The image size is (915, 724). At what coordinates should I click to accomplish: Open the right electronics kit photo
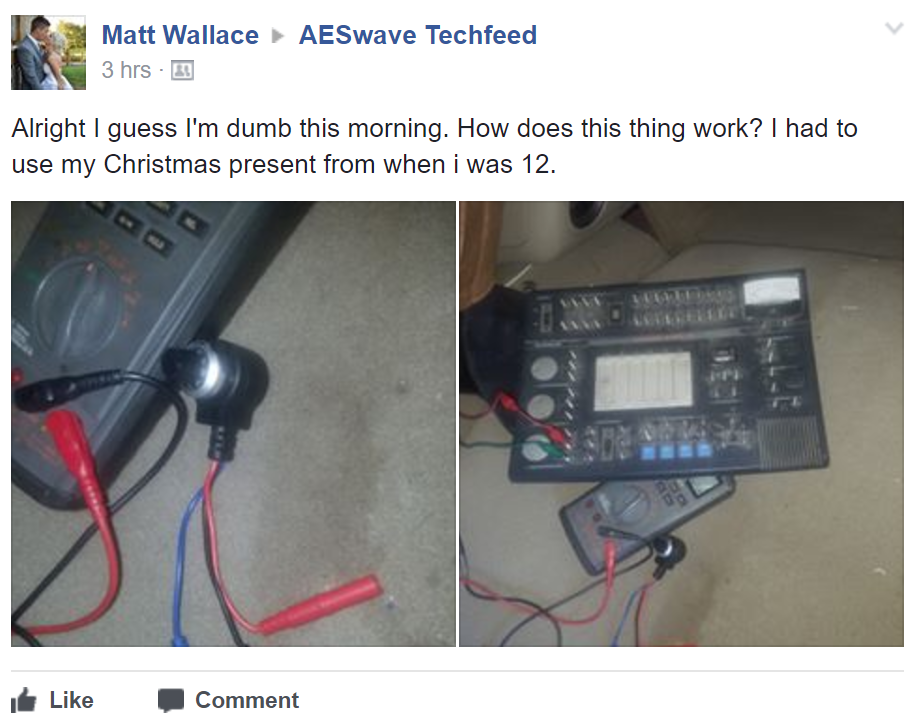tap(682, 424)
